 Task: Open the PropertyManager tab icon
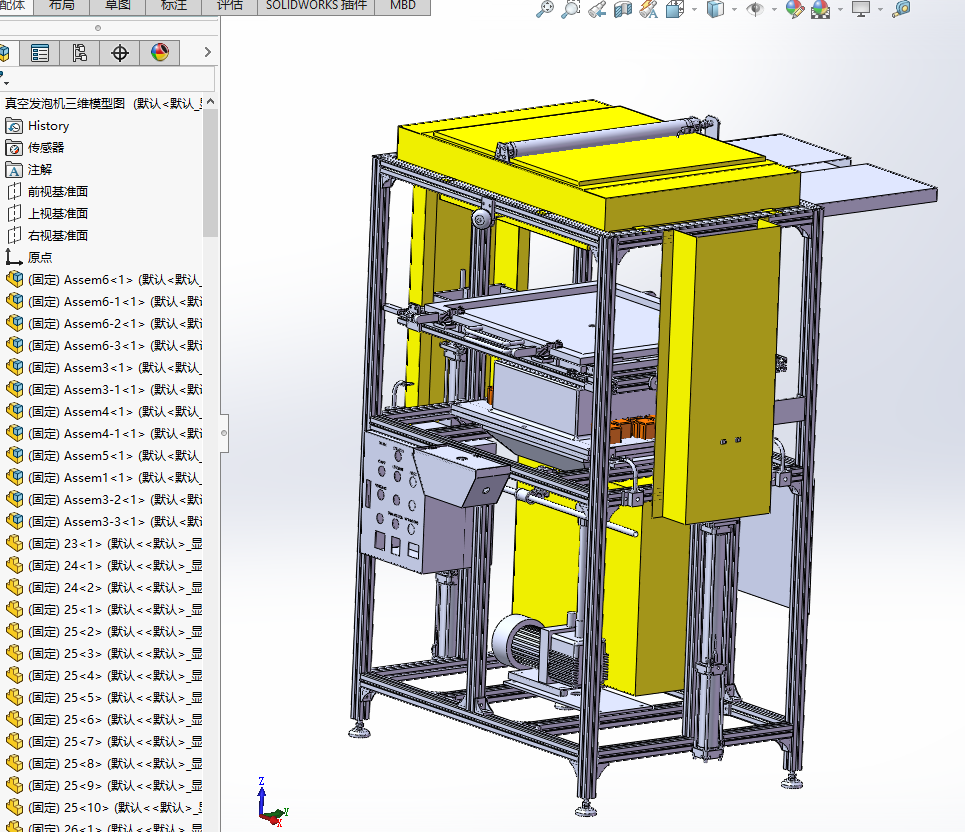pos(40,53)
